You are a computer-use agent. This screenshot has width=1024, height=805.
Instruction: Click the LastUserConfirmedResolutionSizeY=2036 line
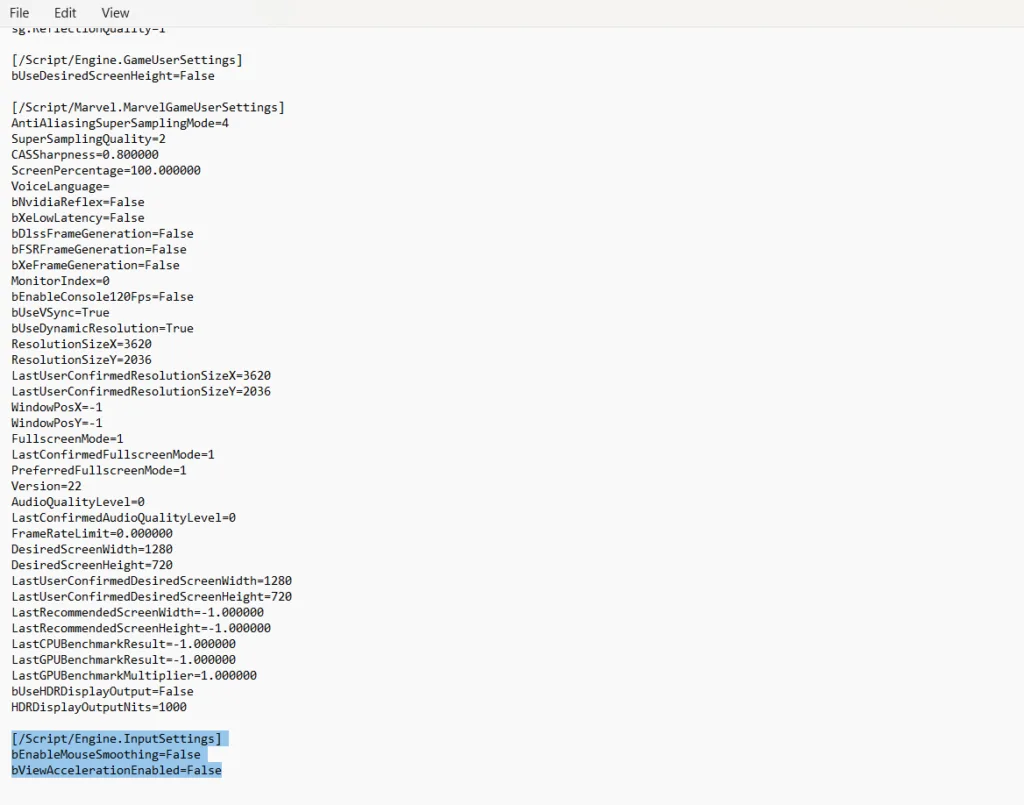click(x=141, y=391)
